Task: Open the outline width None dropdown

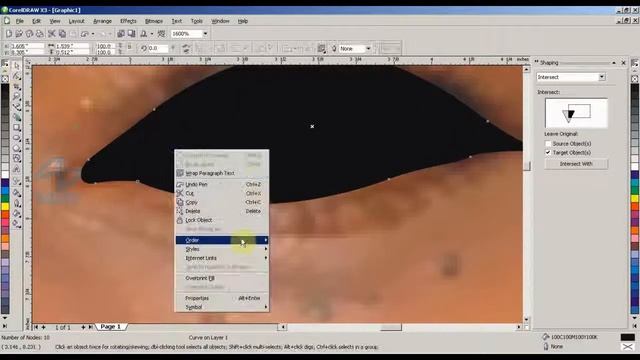Action: (368, 49)
